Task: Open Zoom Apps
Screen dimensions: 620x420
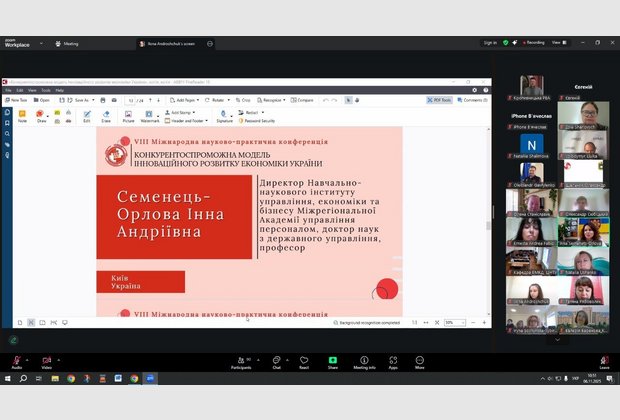Action: pyautogui.click(x=393, y=362)
